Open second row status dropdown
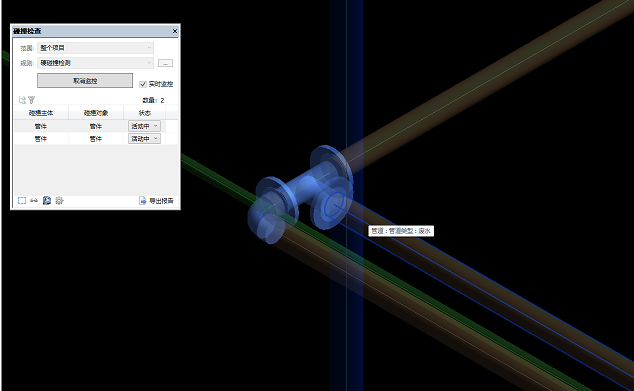 (144, 139)
